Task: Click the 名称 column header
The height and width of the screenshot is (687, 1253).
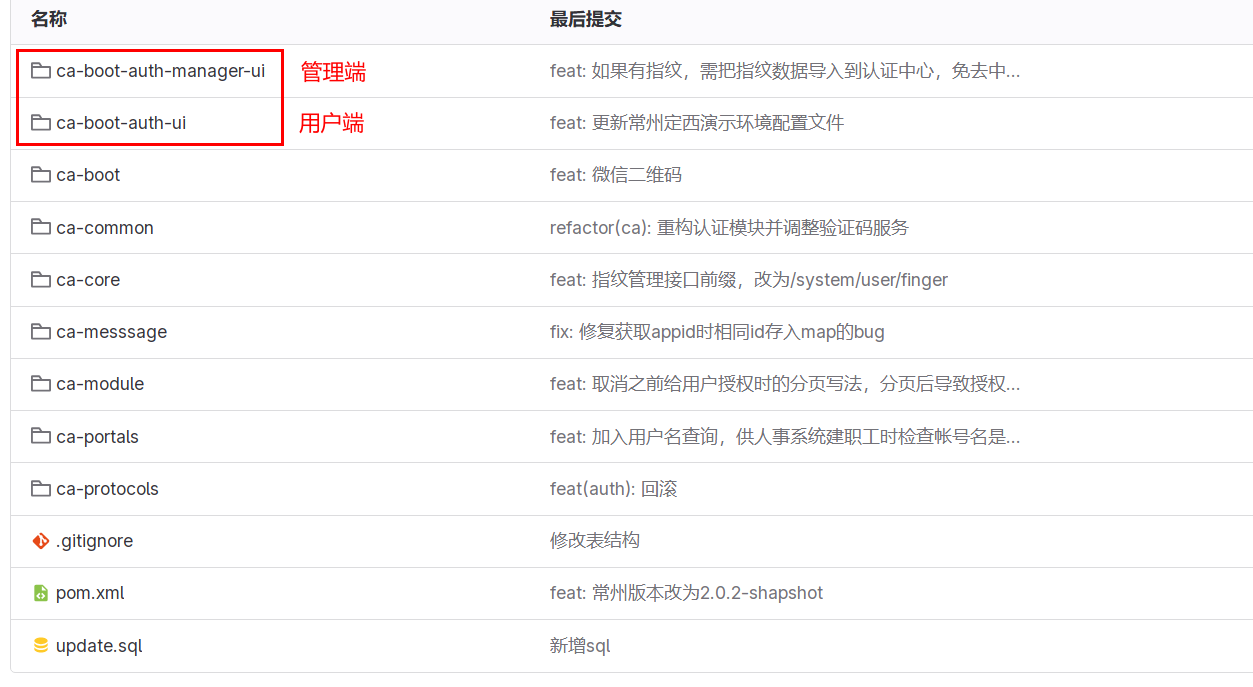Action: coord(49,20)
